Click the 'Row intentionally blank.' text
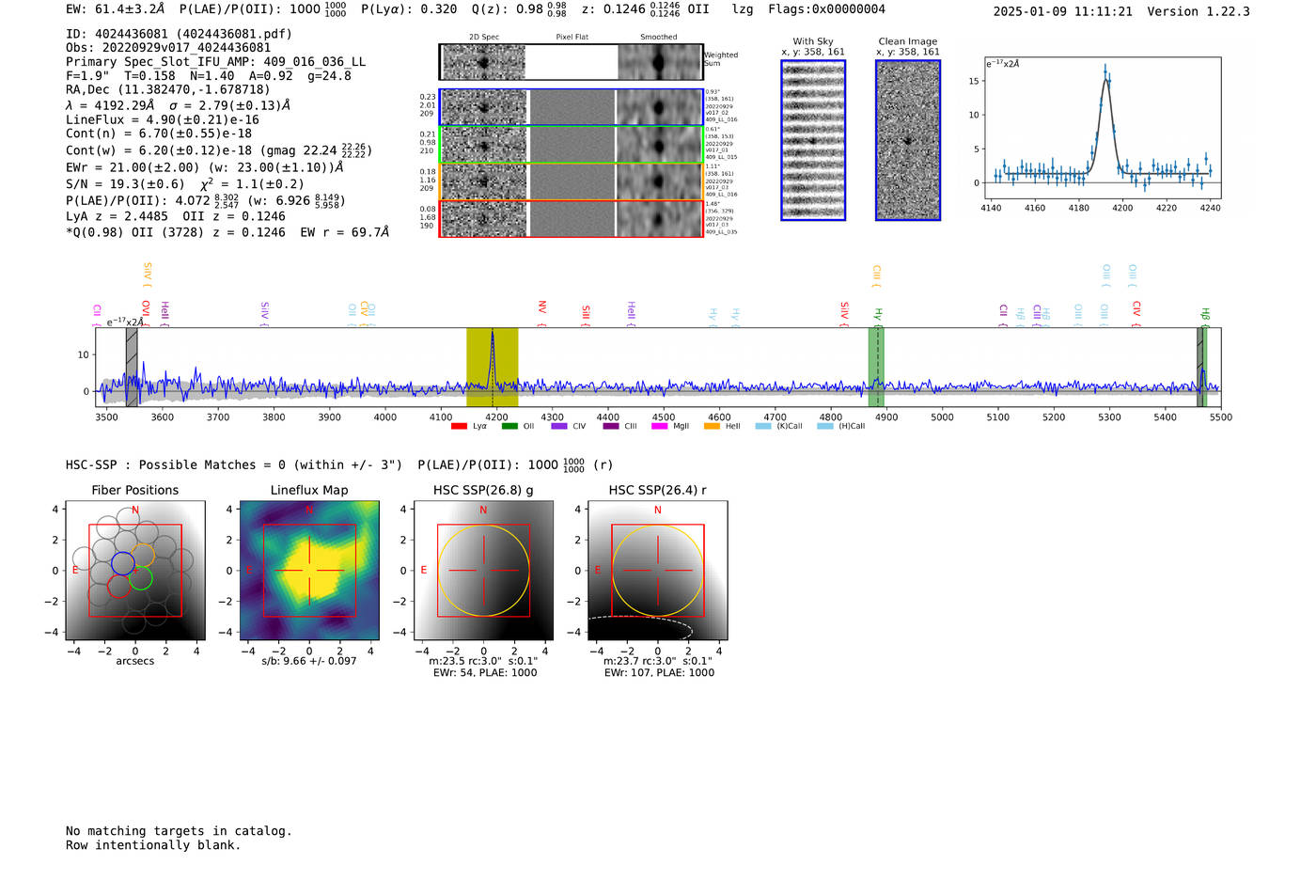This screenshot has width=1316, height=896. 153,845
